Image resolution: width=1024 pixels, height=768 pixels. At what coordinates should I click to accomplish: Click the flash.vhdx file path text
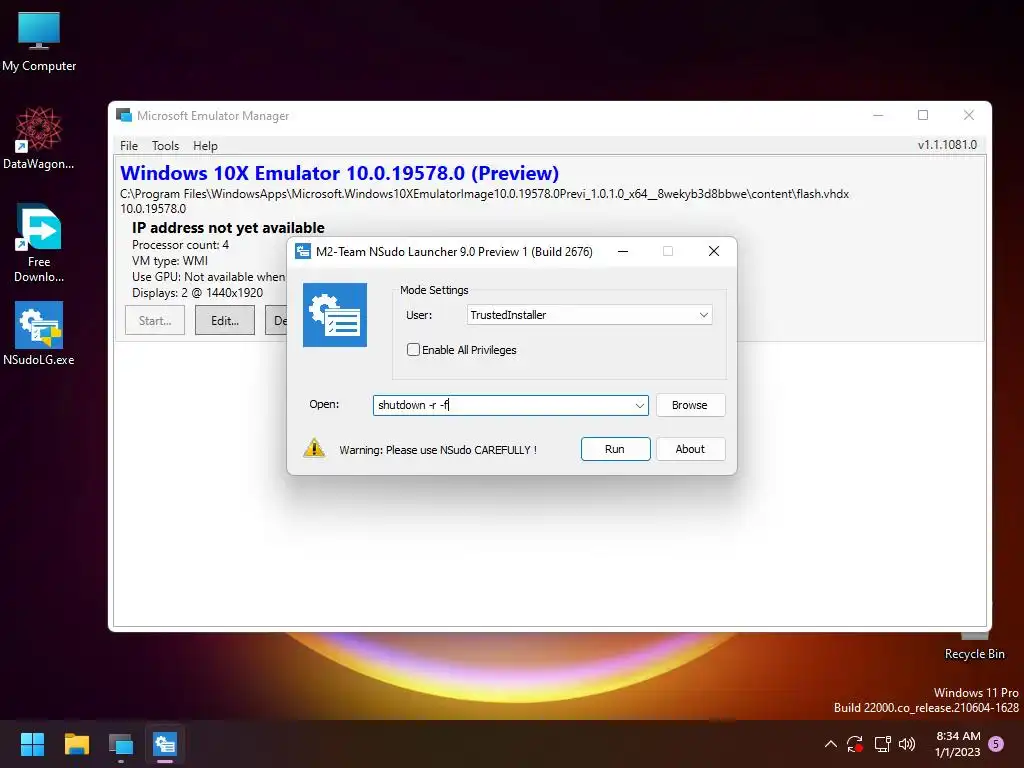coord(485,194)
